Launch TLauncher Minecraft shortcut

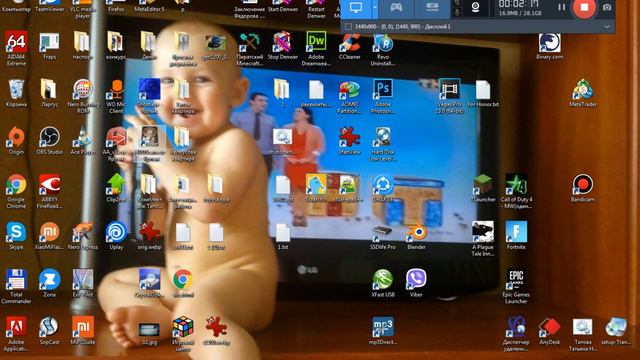(x=483, y=188)
